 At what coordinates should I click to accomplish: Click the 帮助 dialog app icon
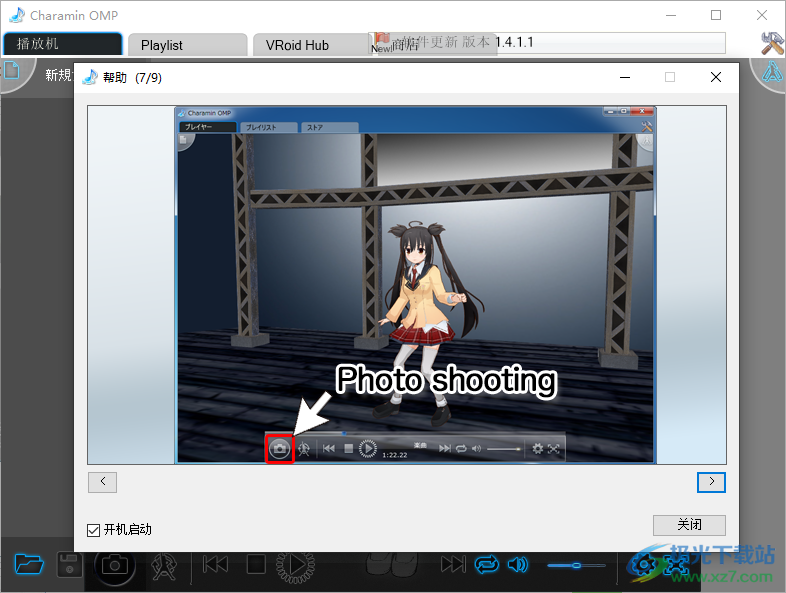90,77
